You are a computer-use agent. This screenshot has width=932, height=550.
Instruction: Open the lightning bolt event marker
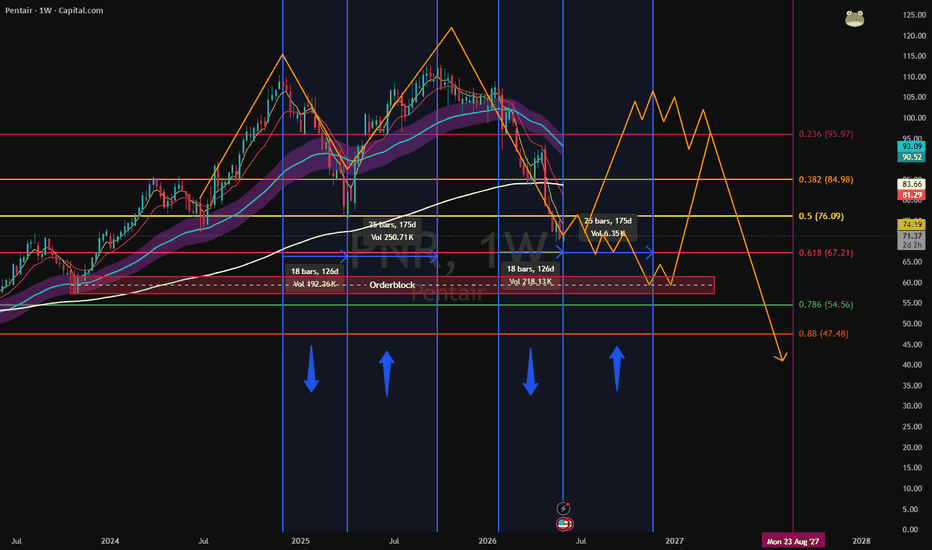coord(563,508)
